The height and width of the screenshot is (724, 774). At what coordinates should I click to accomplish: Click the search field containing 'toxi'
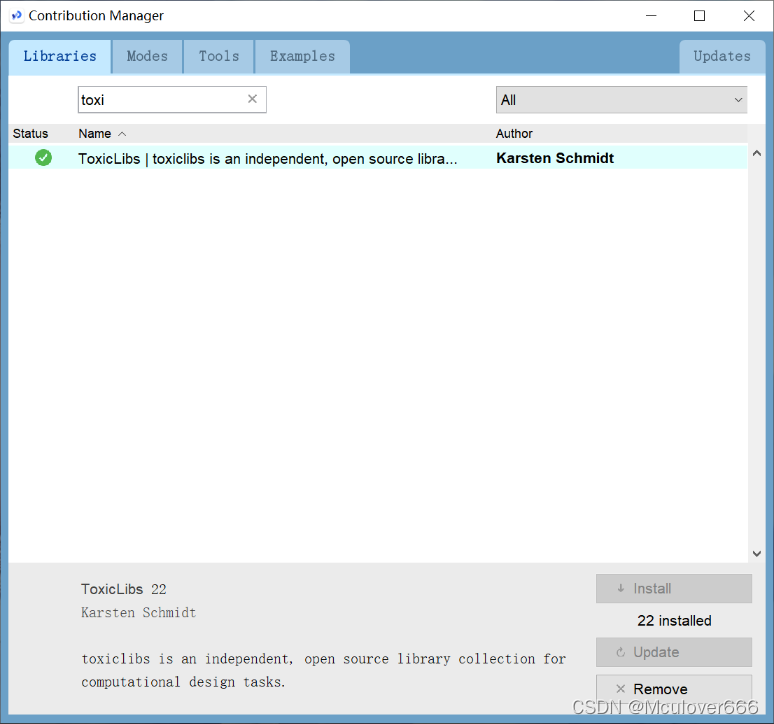tap(172, 100)
